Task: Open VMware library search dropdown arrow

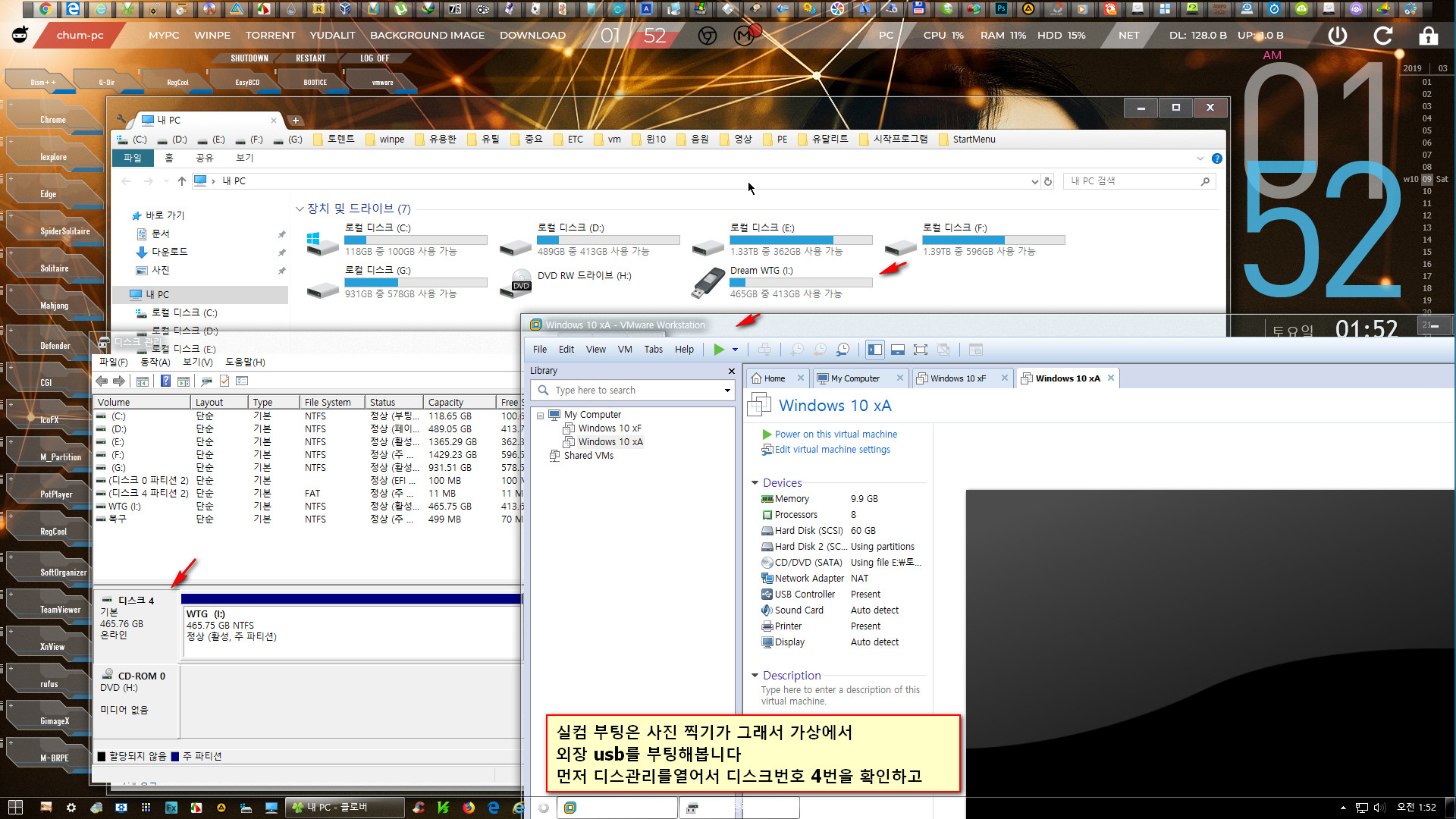Action: (727, 391)
